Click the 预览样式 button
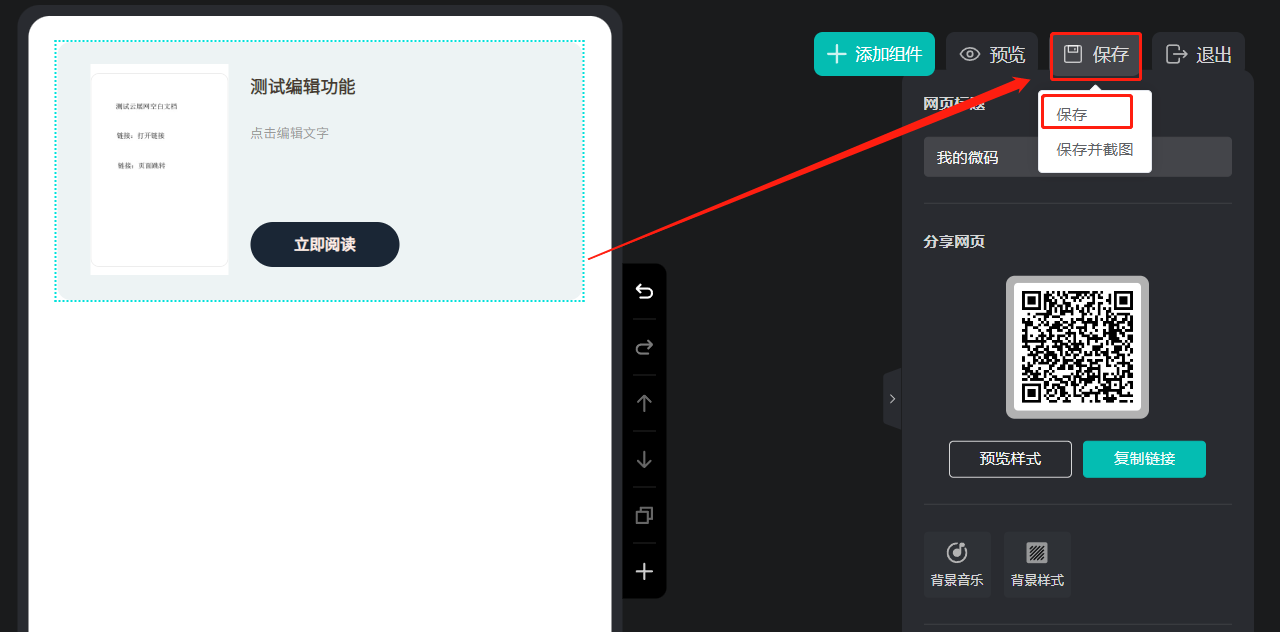The image size is (1280, 632). [1010, 459]
